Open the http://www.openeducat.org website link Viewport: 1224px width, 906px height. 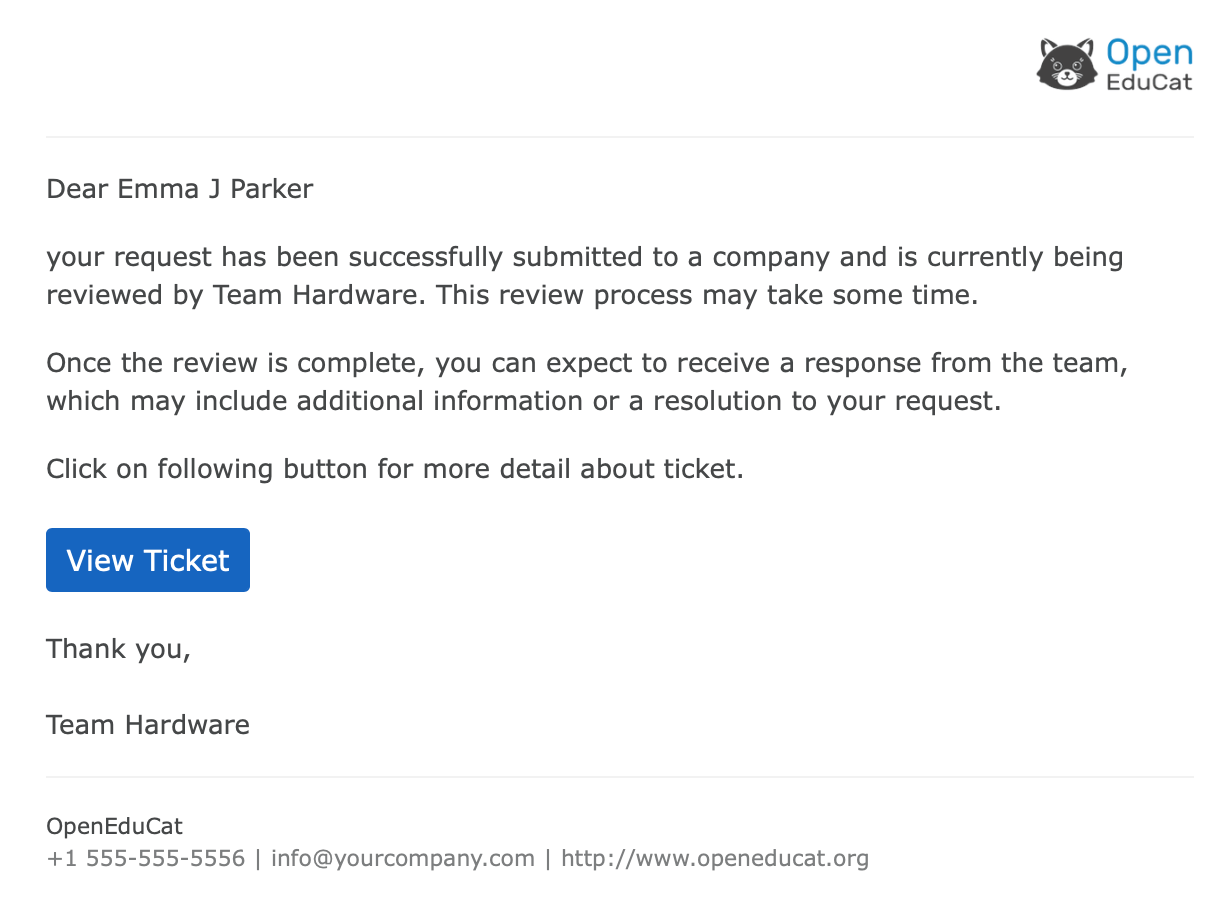click(x=714, y=858)
